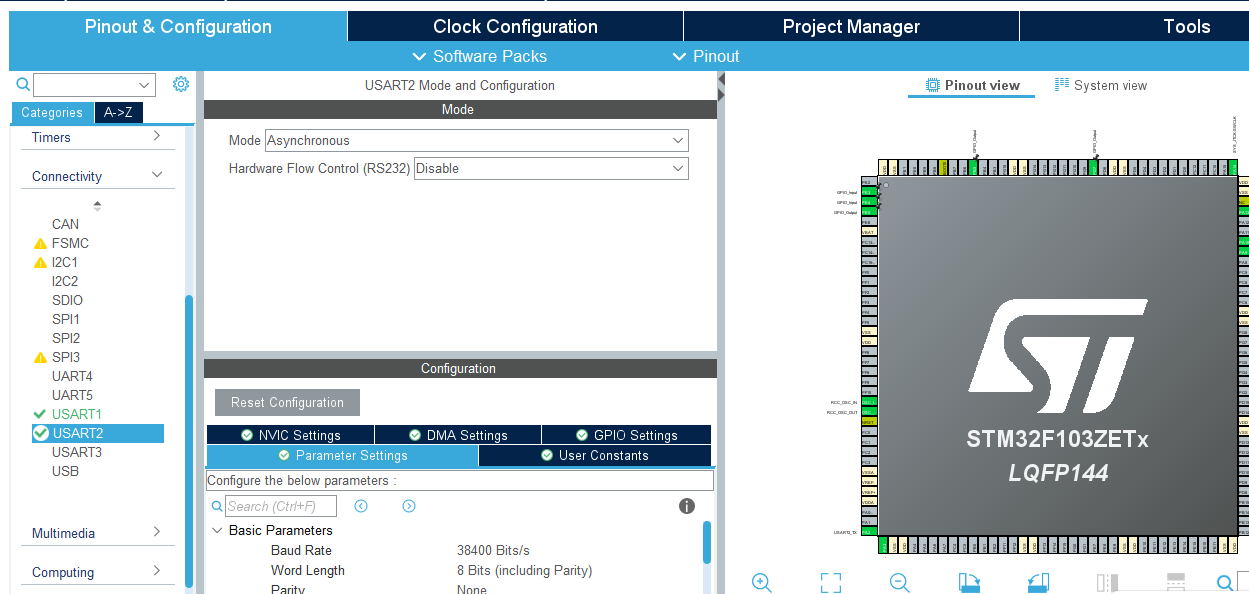Open the Project Manager tab
Screen dimensions: 1249x594
pyautogui.click(x=851, y=26)
